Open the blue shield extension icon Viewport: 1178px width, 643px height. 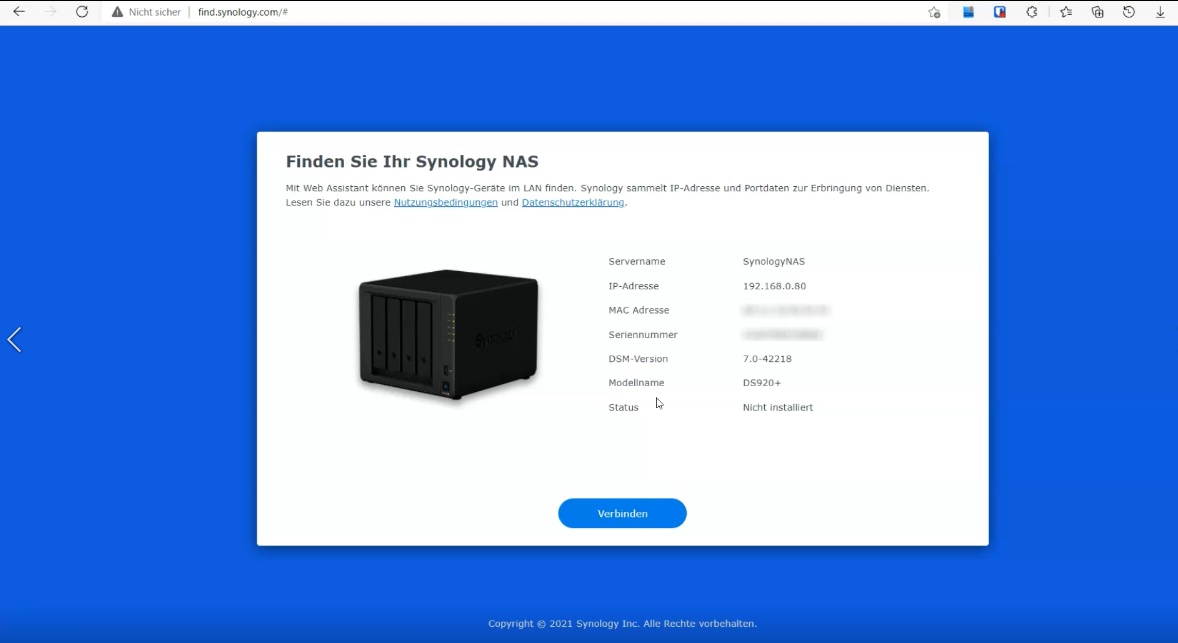point(1000,12)
